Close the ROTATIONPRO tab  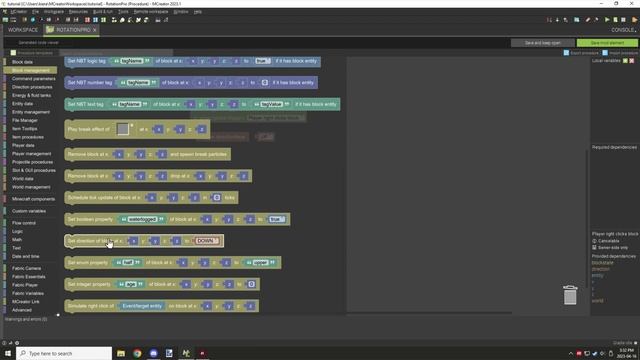click(95, 30)
